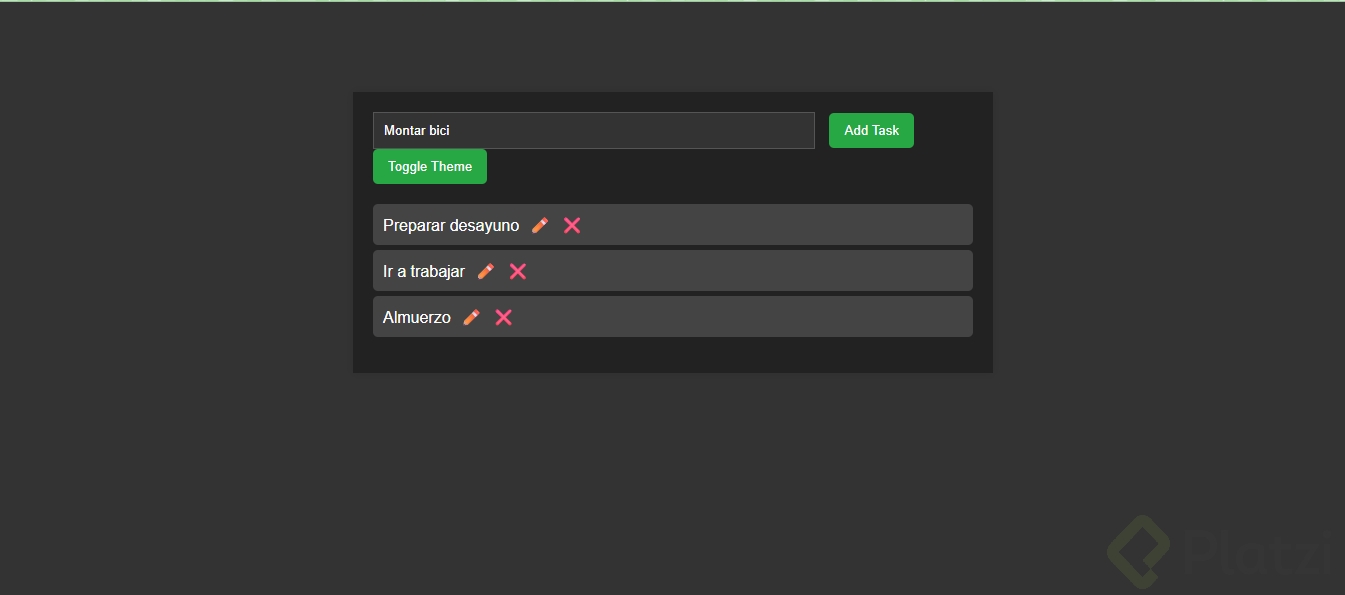The image size is (1345, 595).
Task: Click the pencil icon for Ir a trabajar
Action: pyautogui.click(x=486, y=271)
